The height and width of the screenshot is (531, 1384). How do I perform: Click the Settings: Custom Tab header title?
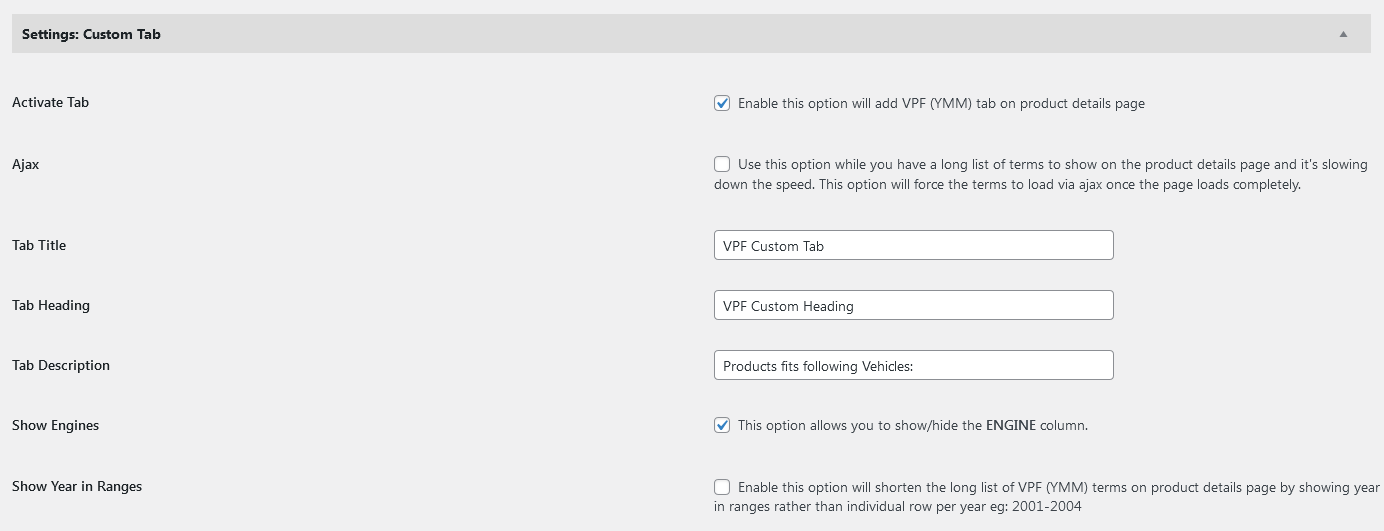point(91,34)
